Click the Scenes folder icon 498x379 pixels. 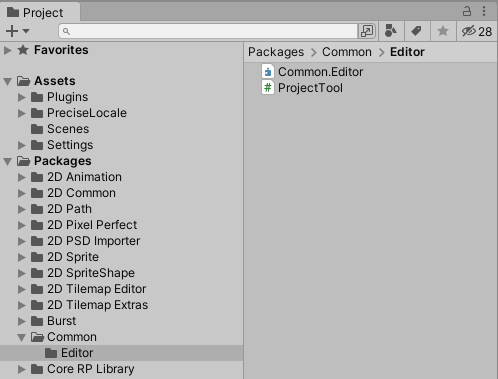point(37,129)
